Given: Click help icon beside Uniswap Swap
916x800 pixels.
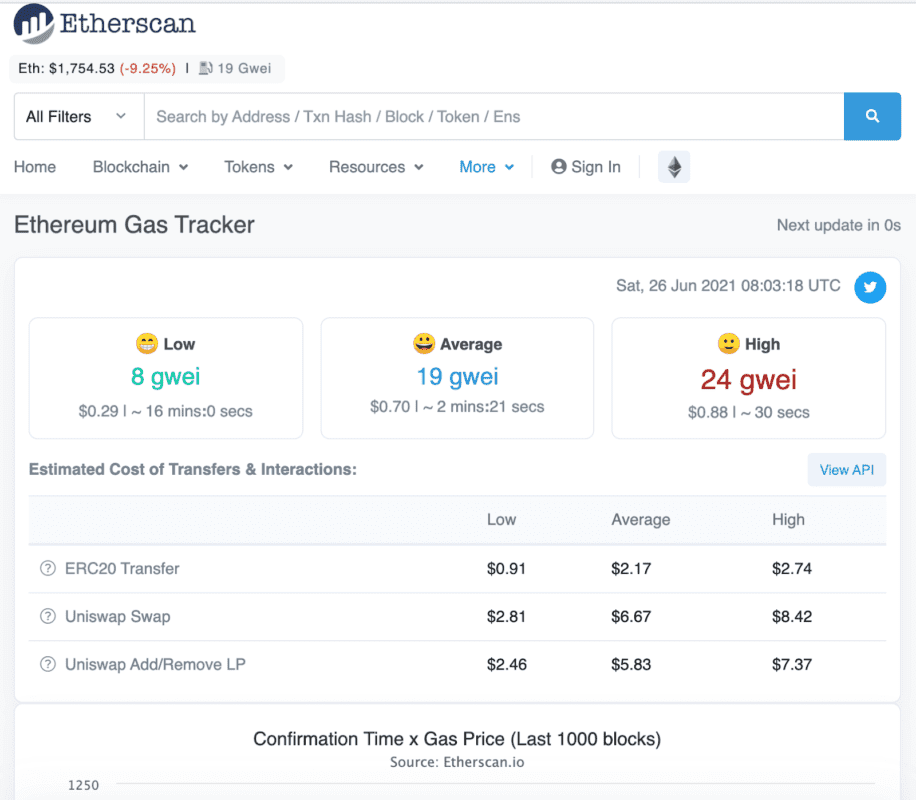Looking at the screenshot, I should coord(47,616).
